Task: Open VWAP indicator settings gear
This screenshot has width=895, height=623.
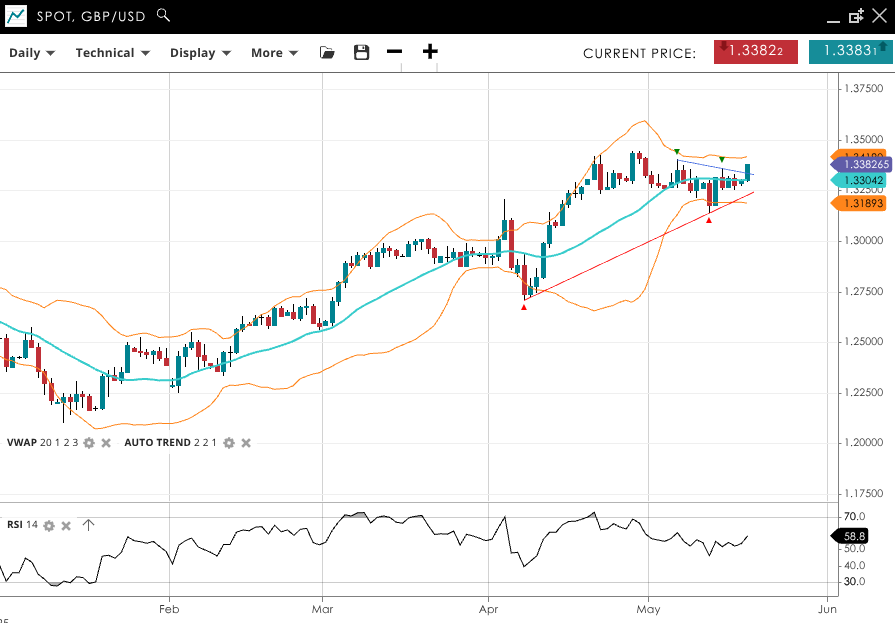Action: coord(89,443)
